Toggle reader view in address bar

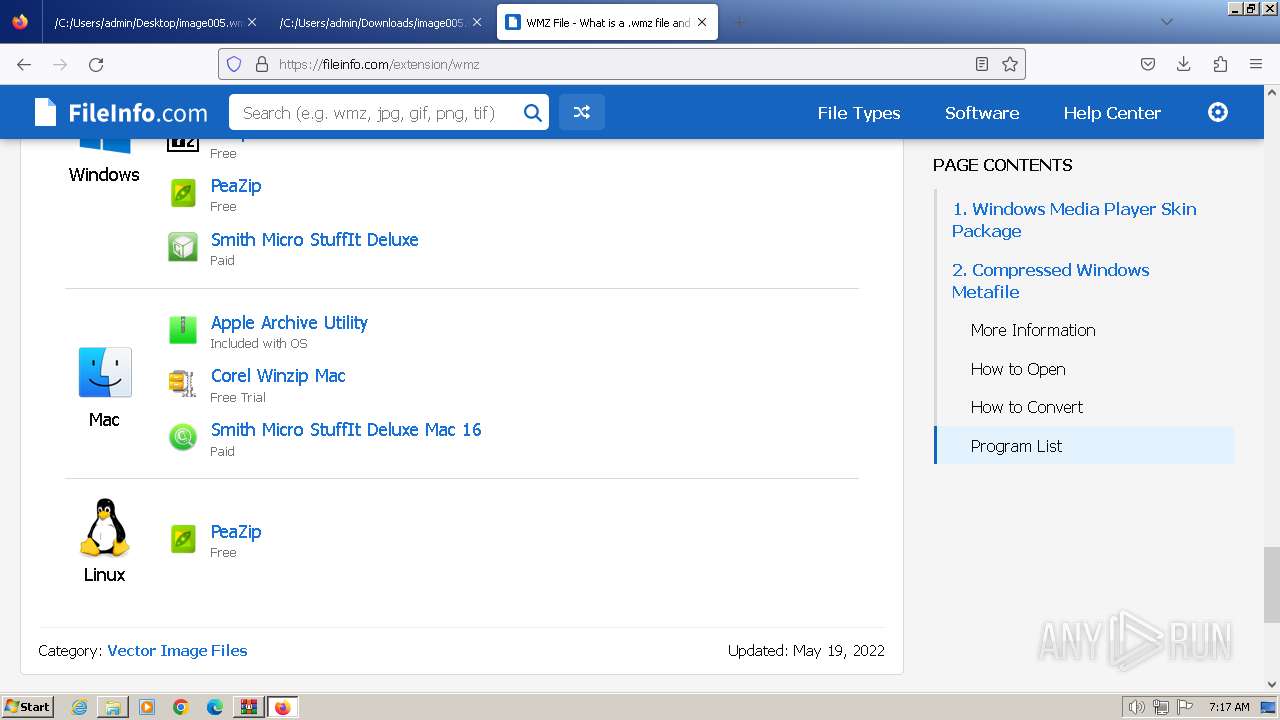[x=982, y=64]
